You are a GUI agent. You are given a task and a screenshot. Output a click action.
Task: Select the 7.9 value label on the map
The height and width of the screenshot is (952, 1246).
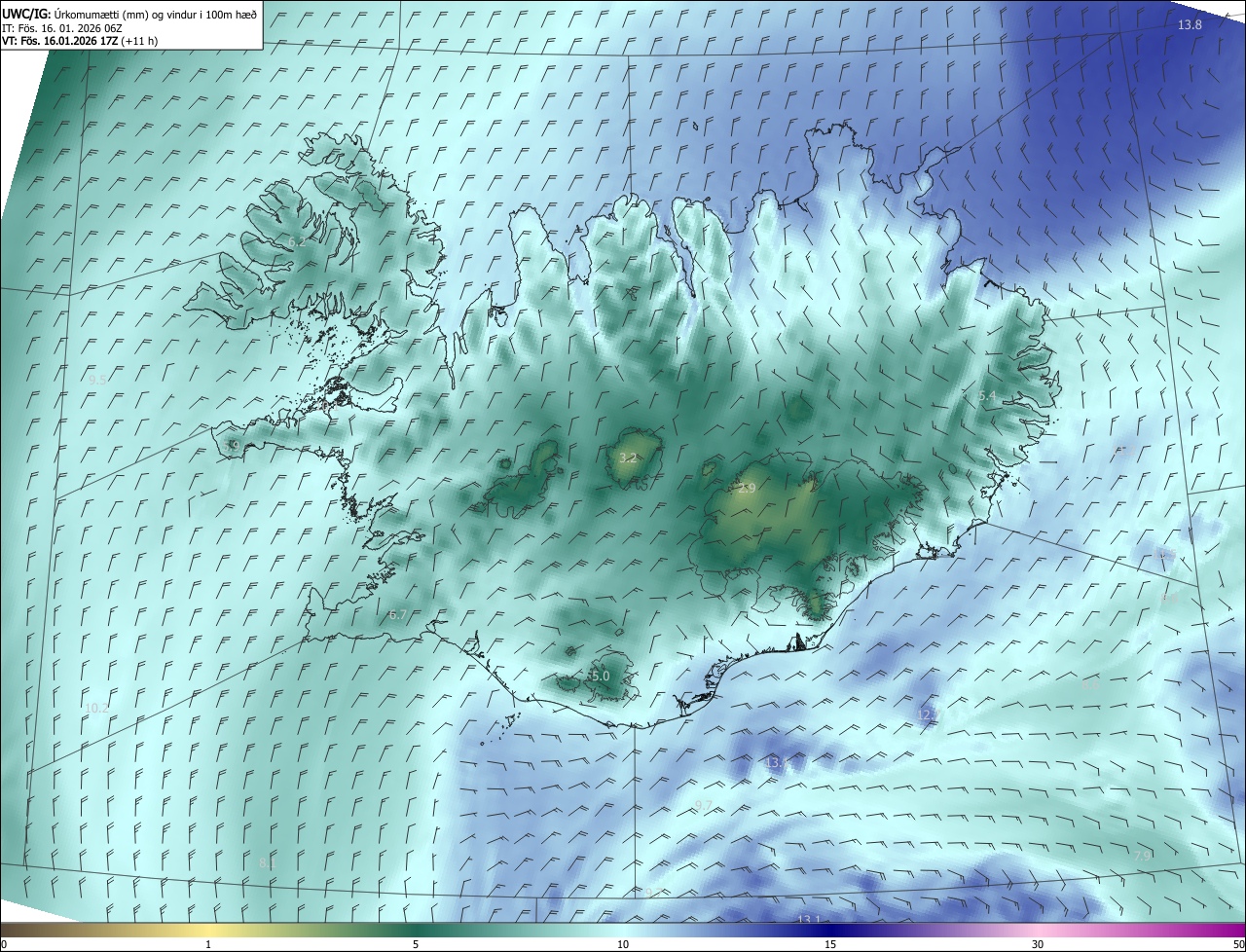(x=1143, y=855)
